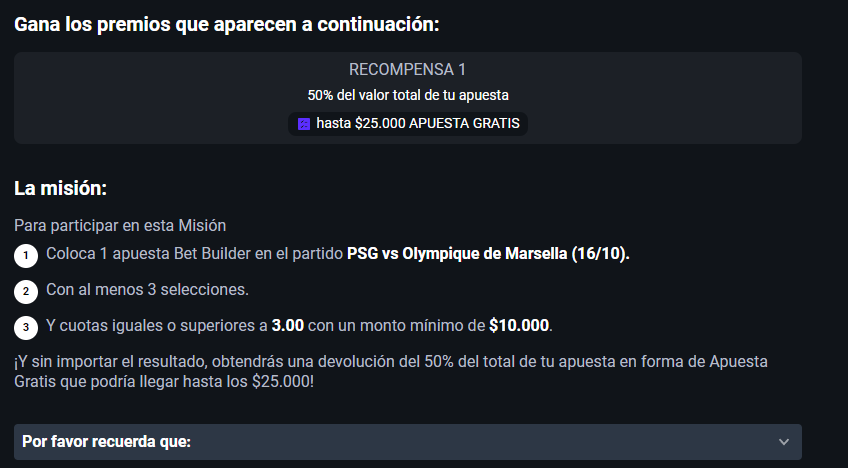The width and height of the screenshot is (848, 468).
Task: Click the bold '$10.000' minimum amount
Action: pyautogui.click(x=519, y=326)
